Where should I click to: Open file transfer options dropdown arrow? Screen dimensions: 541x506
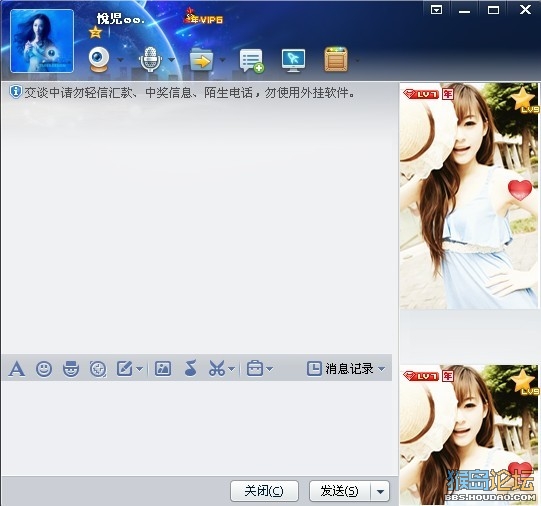click(x=223, y=60)
